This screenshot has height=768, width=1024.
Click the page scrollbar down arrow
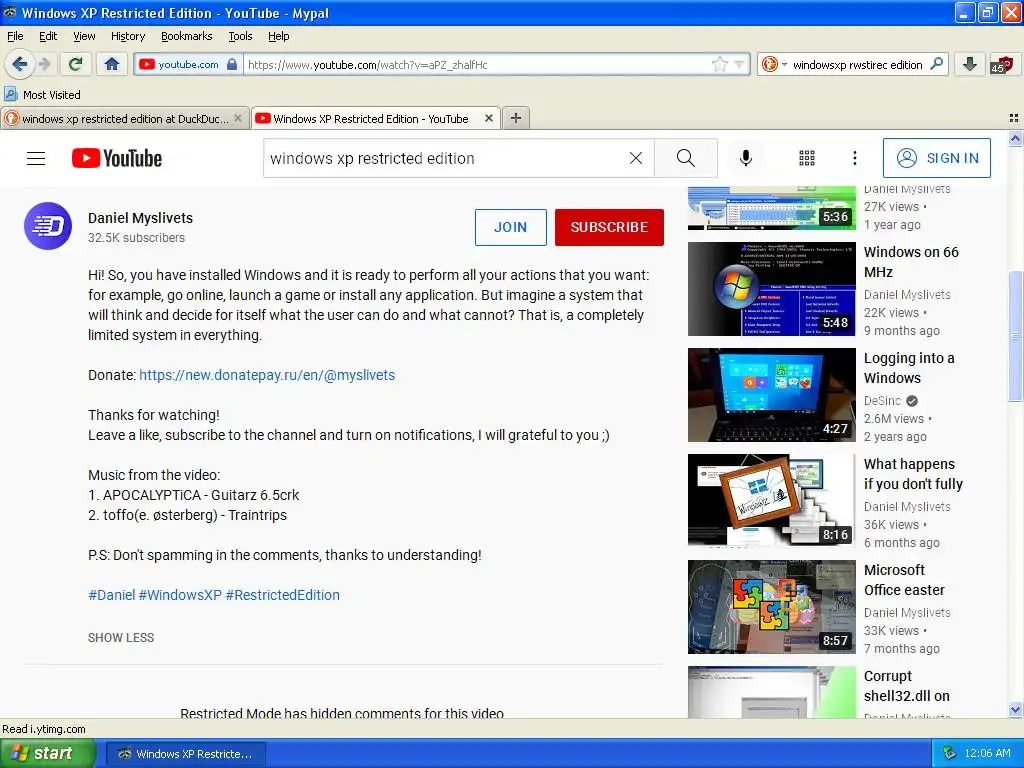point(1015,710)
